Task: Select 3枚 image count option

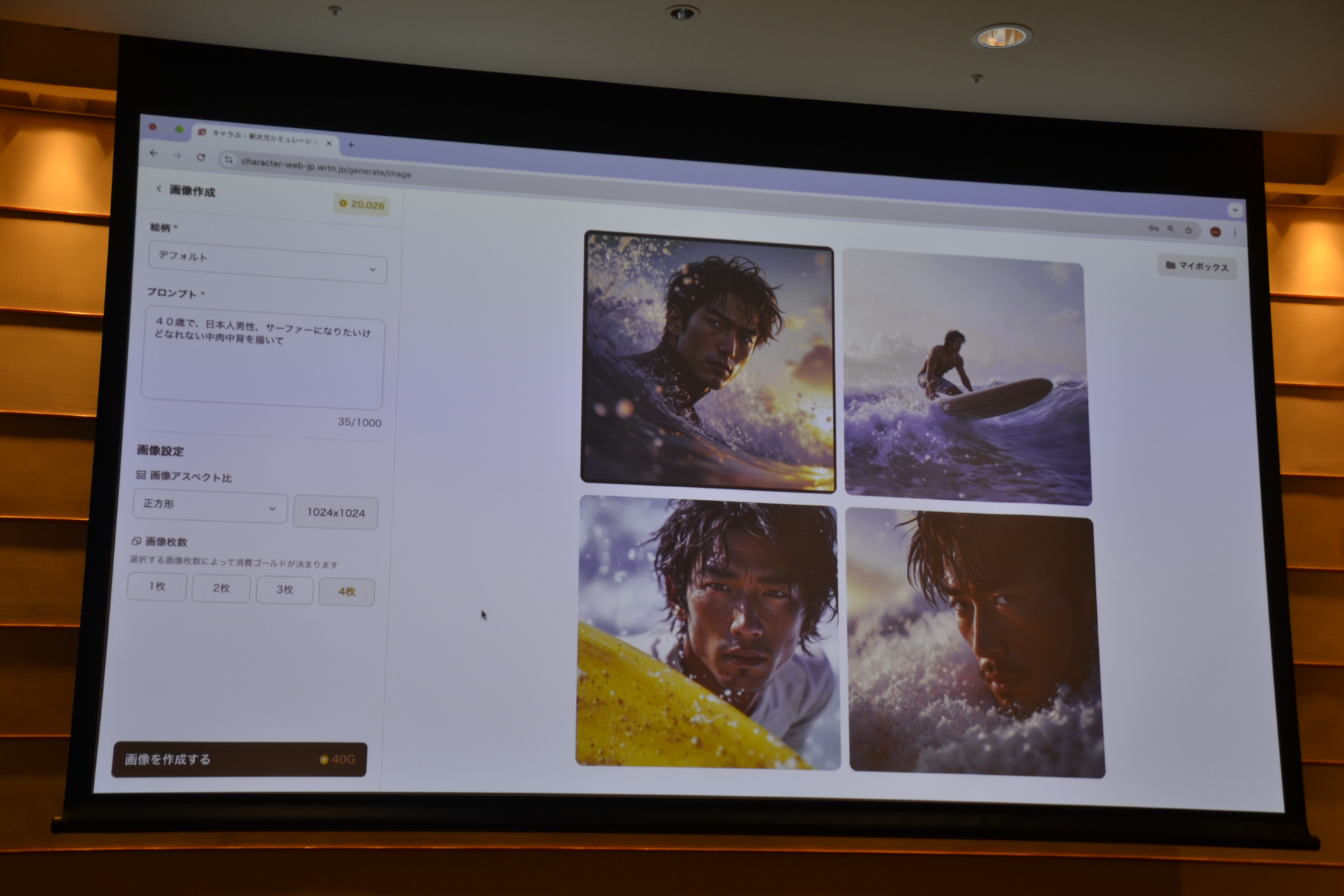Action: [x=284, y=589]
